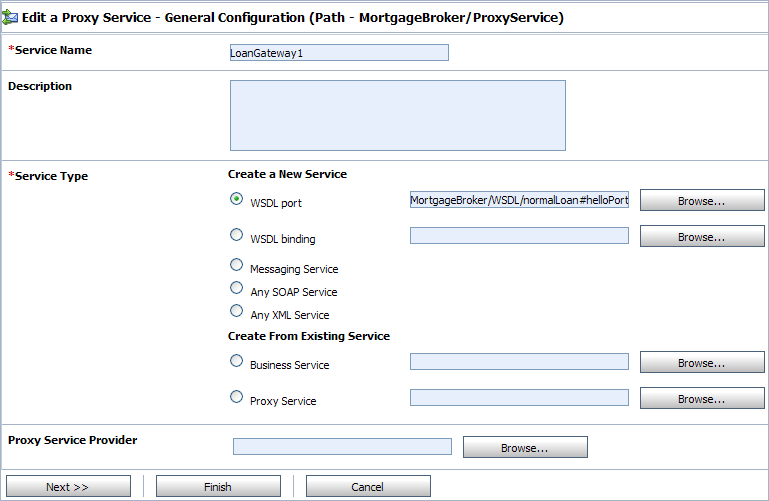This screenshot has height=501, width=769.
Task: Click the WSDL port path field
Action: [x=519, y=200]
